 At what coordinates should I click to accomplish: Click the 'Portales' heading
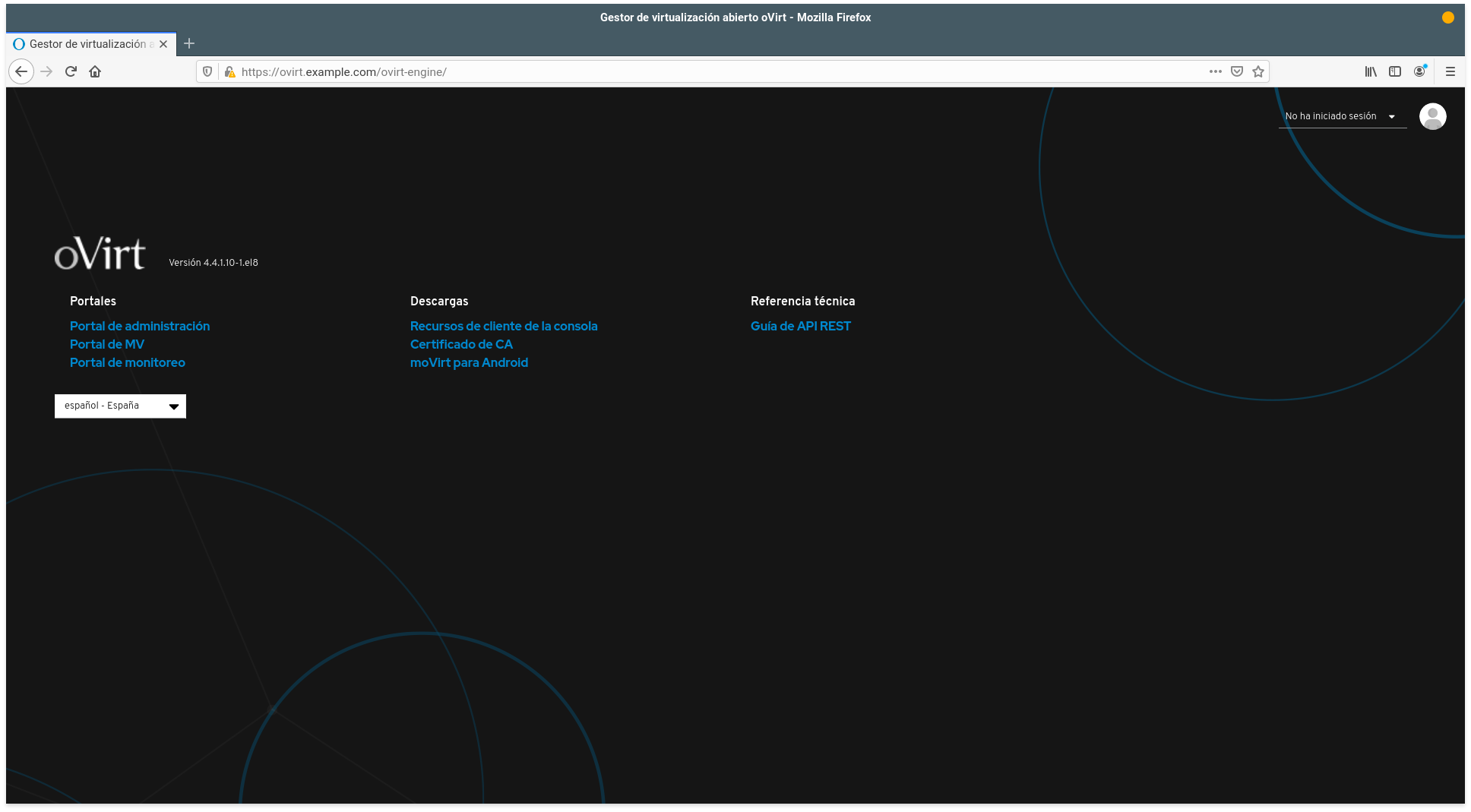coord(93,301)
